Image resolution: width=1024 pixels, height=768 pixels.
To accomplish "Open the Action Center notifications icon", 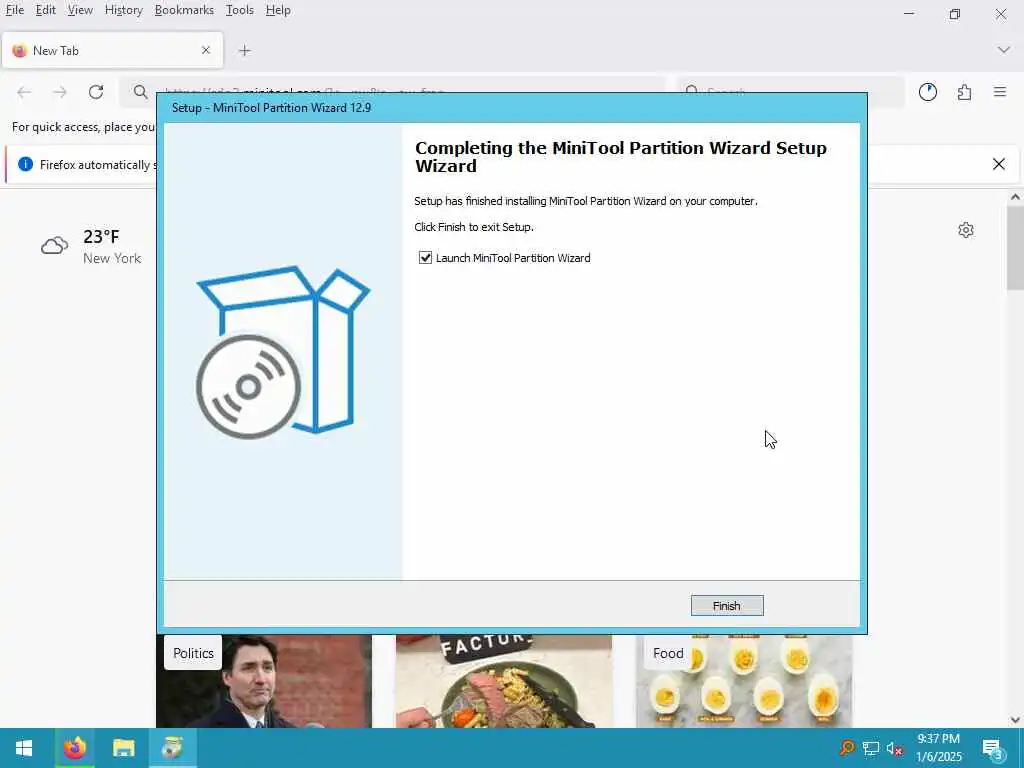I will tap(992, 748).
